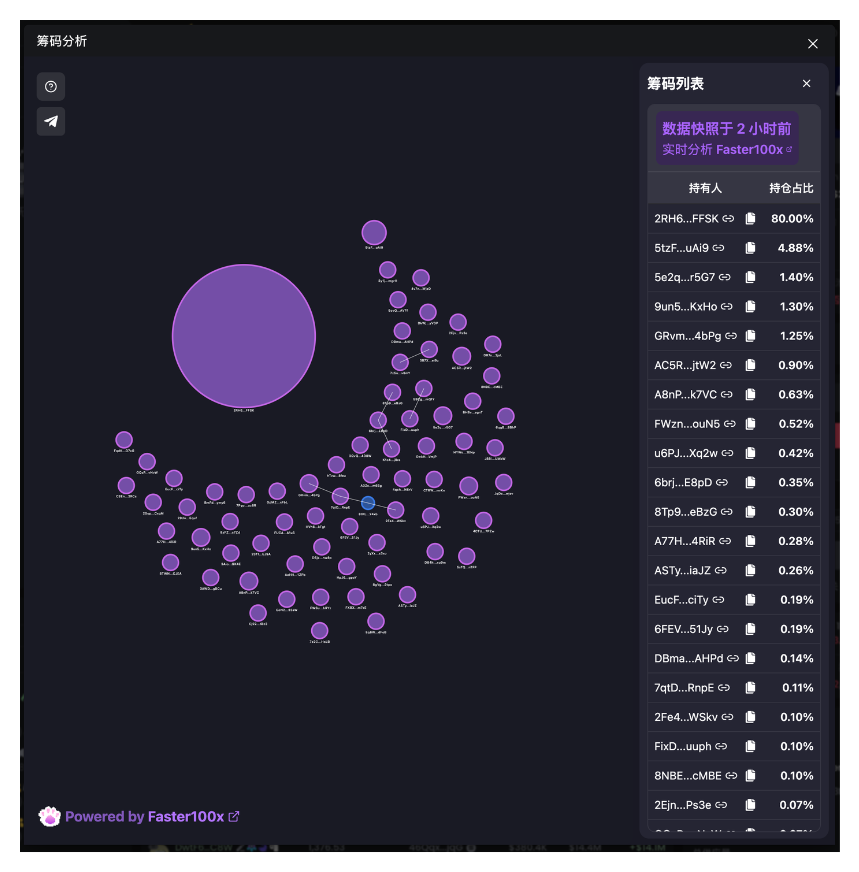859x872 pixels.
Task: Copy the 5e2q...r5G7 holder address
Action: tap(750, 277)
